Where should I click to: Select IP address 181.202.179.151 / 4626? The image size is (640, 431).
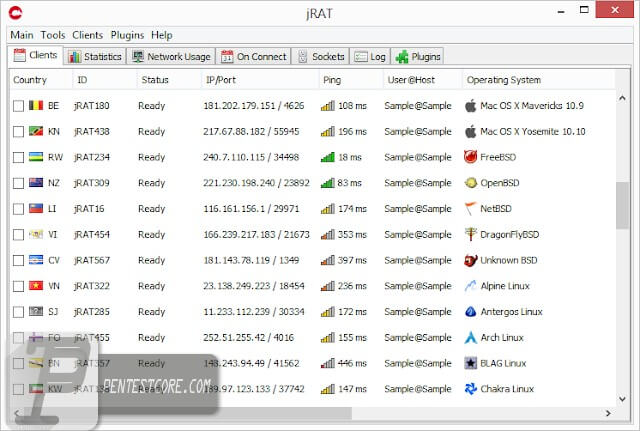(253, 106)
